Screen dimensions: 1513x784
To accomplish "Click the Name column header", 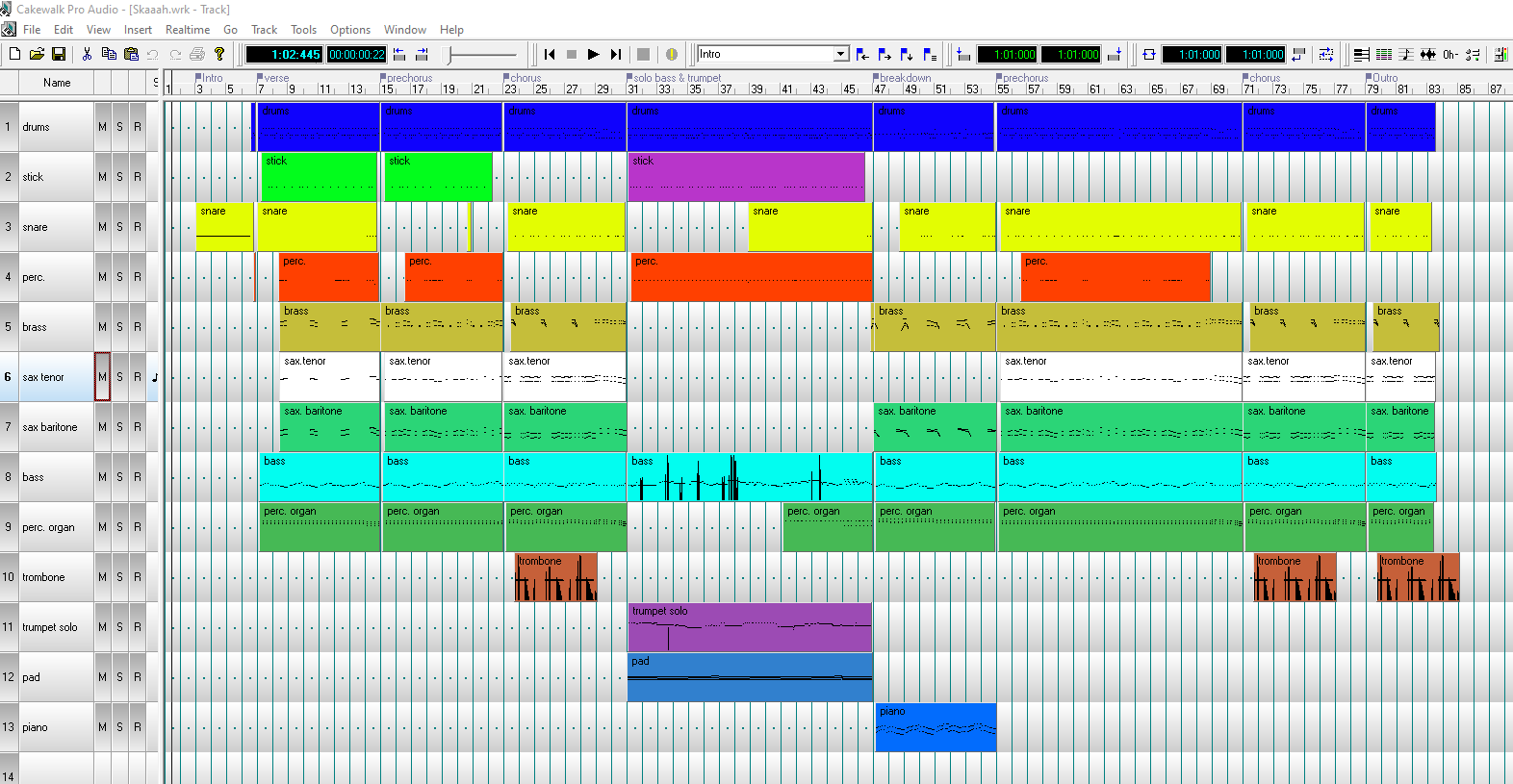I will (x=57, y=83).
